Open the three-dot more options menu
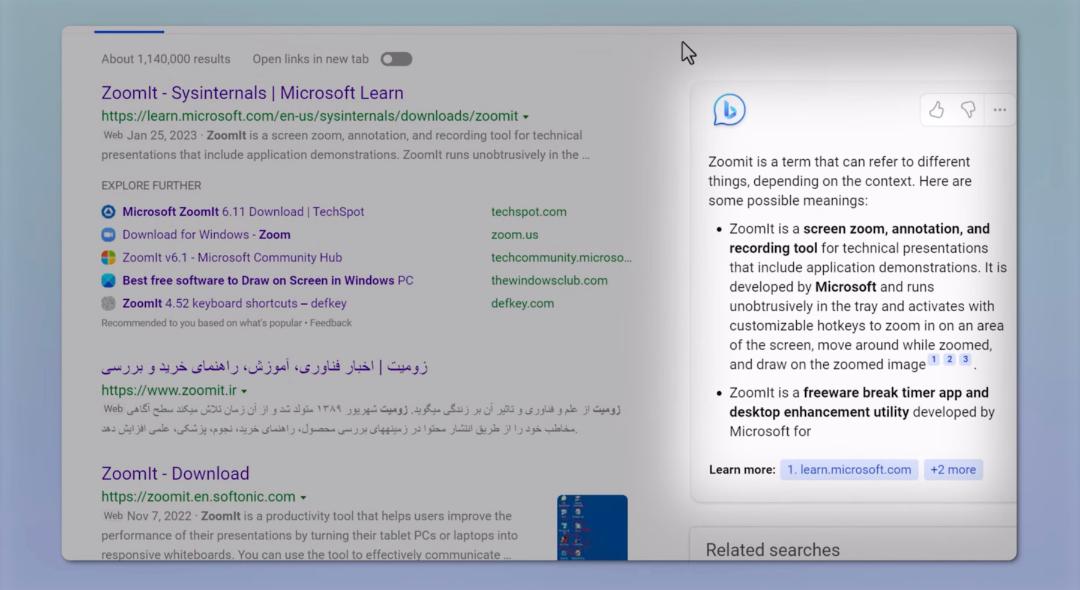 tap(999, 109)
